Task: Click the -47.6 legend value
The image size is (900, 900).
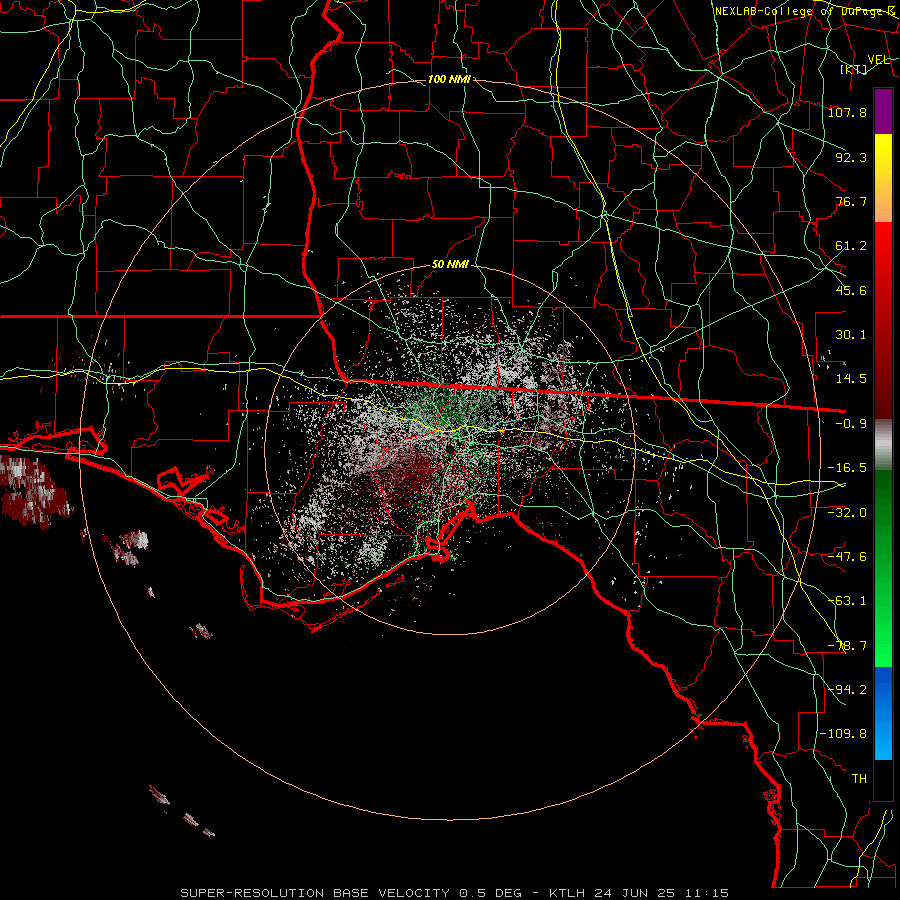Action: coord(847,557)
